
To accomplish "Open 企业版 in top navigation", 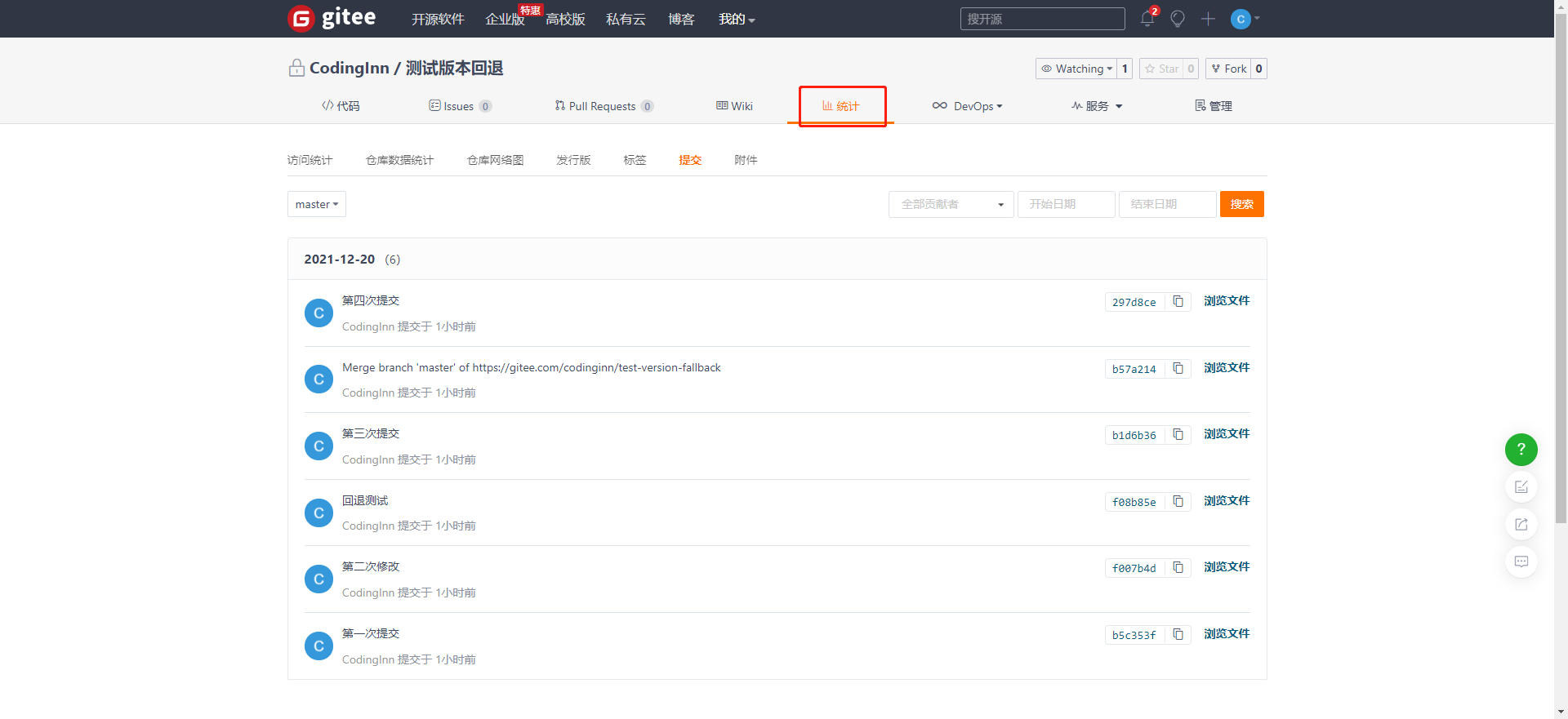I will [x=505, y=19].
